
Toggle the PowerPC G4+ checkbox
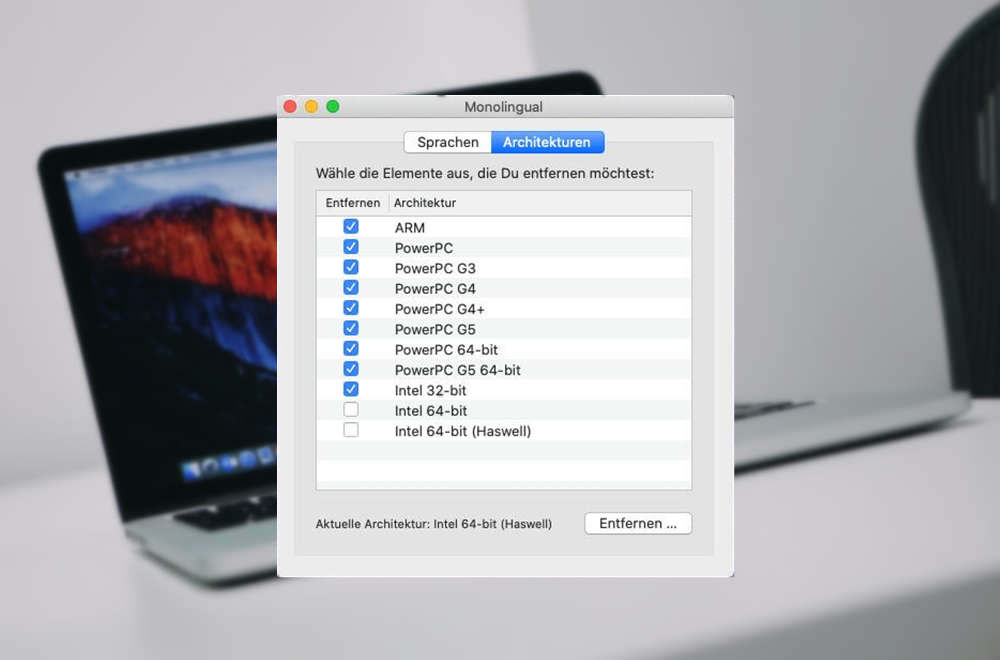pos(351,308)
